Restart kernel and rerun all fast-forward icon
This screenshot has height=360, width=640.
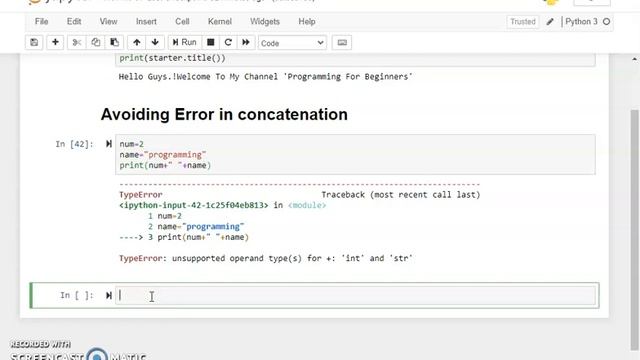pos(246,42)
